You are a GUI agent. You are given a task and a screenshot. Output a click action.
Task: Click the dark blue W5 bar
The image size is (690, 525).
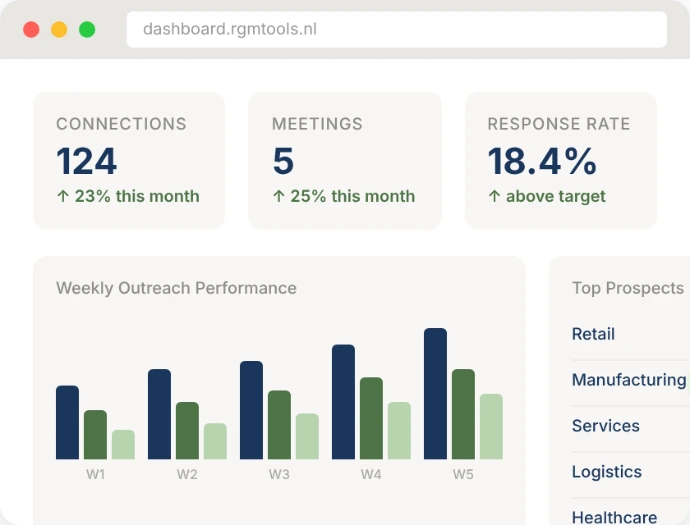click(435, 394)
